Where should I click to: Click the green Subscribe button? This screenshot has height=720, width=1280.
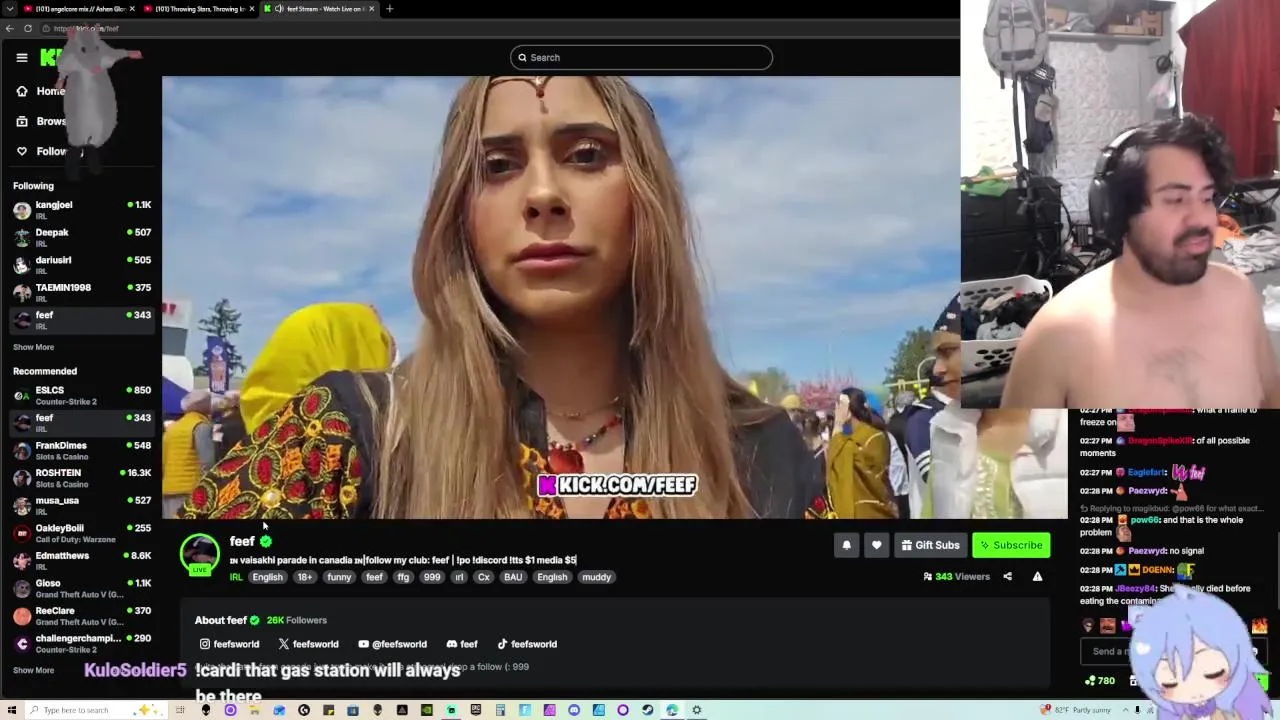tap(1011, 545)
